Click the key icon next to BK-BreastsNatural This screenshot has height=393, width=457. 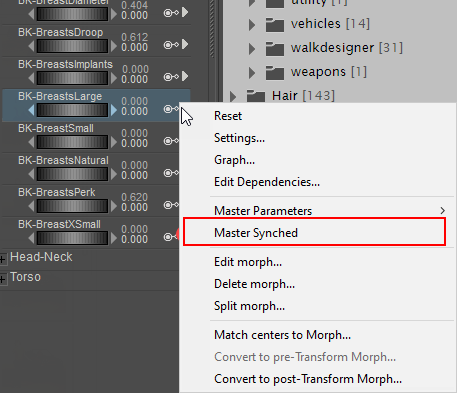(171, 173)
